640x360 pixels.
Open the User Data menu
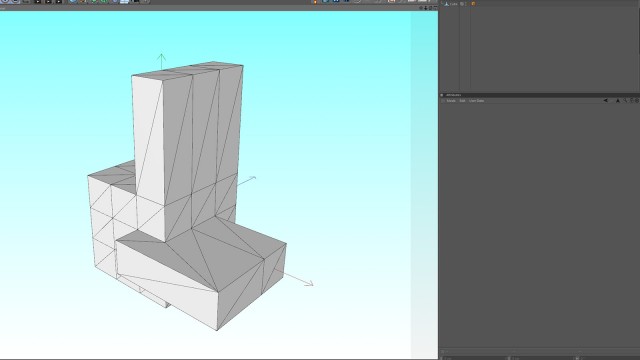tap(476, 101)
